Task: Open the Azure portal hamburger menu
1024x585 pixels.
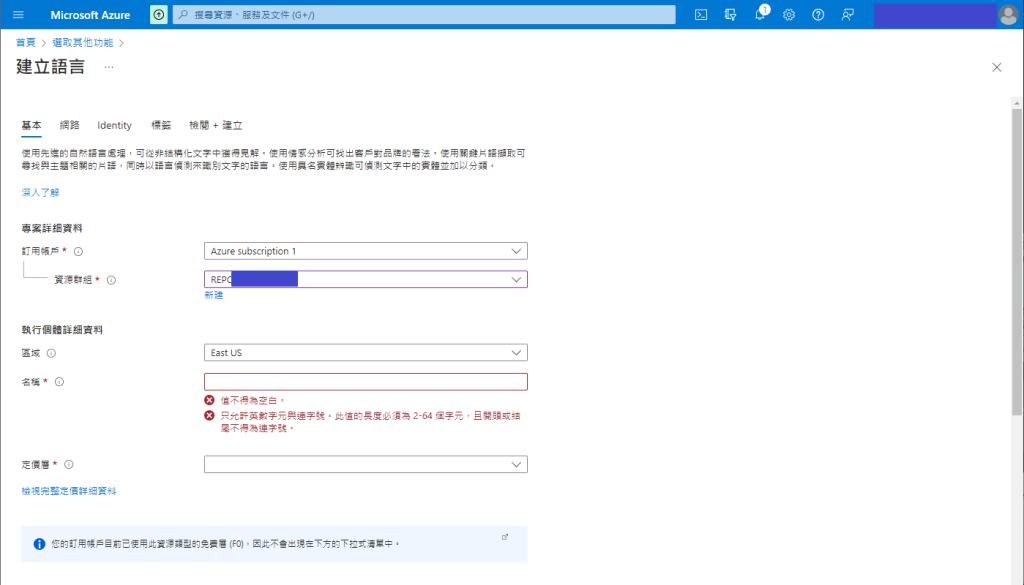Action: [18, 15]
